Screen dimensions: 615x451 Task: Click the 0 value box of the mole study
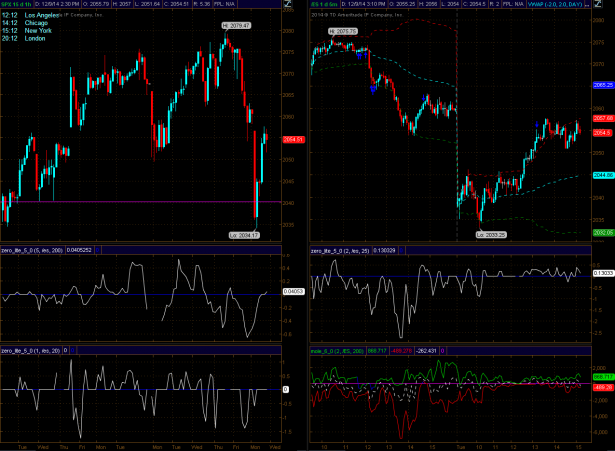pyautogui.click(x=442, y=351)
